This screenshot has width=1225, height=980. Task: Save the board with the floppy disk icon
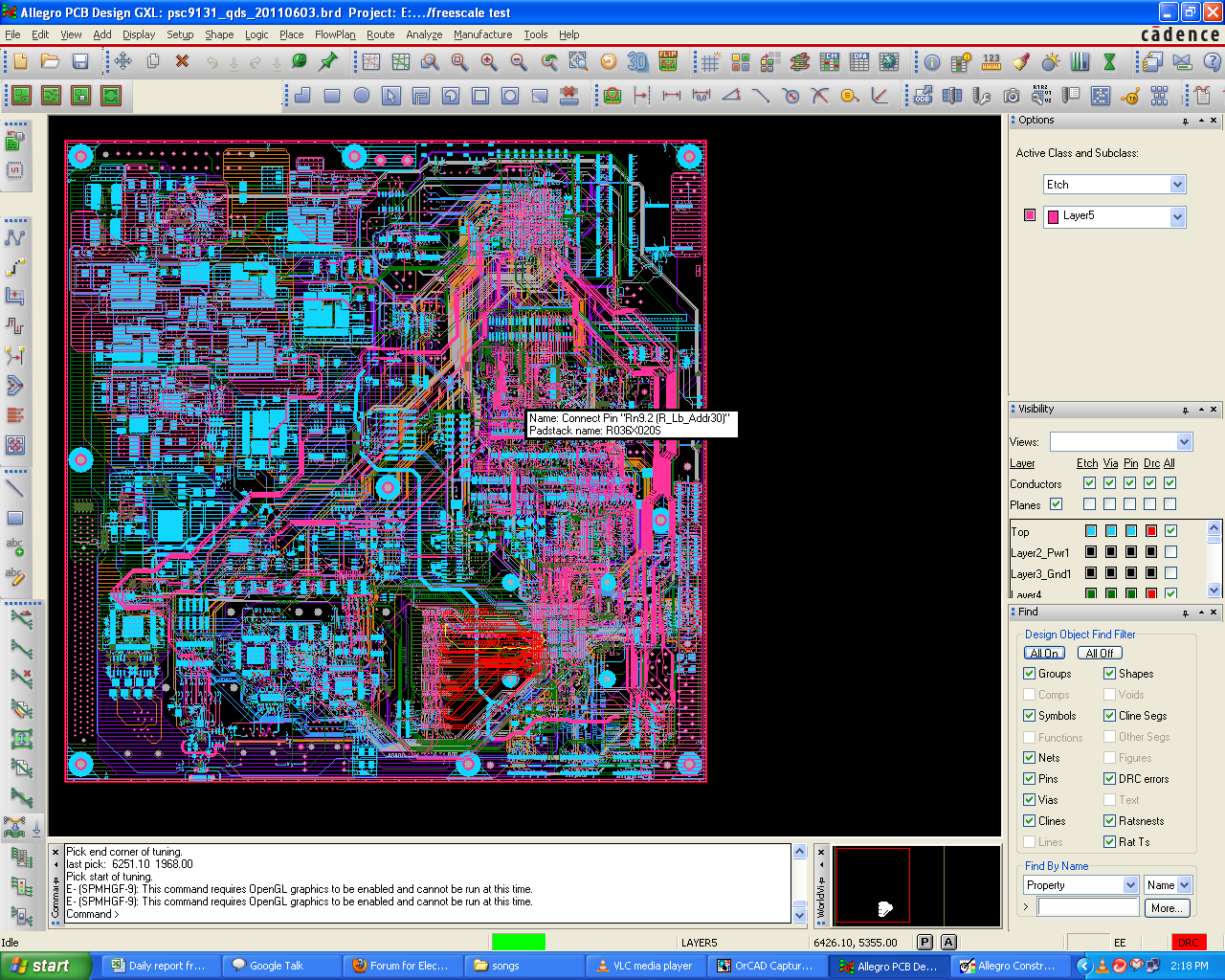(x=80, y=62)
